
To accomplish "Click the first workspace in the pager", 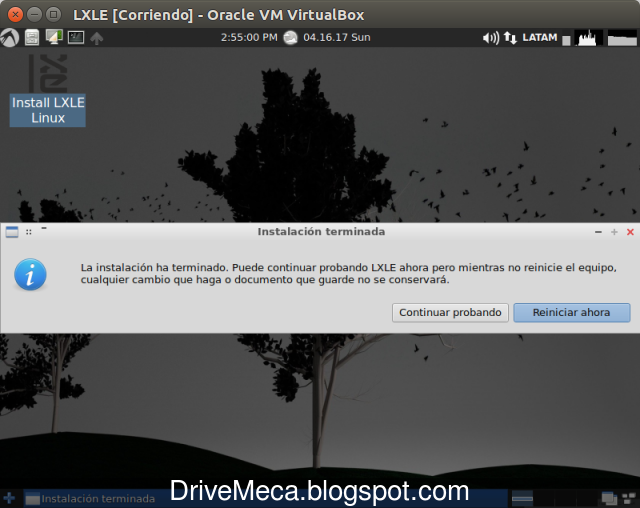I will tap(522, 498).
